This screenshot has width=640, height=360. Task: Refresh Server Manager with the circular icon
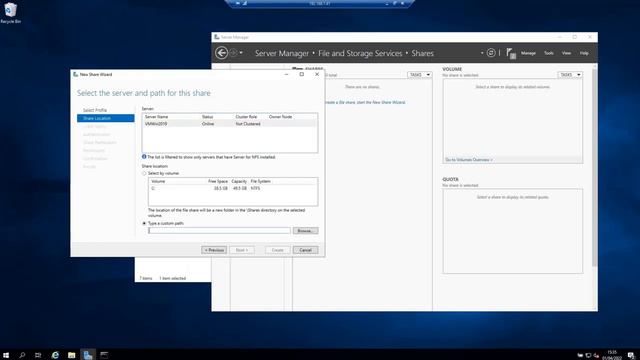click(x=491, y=53)
